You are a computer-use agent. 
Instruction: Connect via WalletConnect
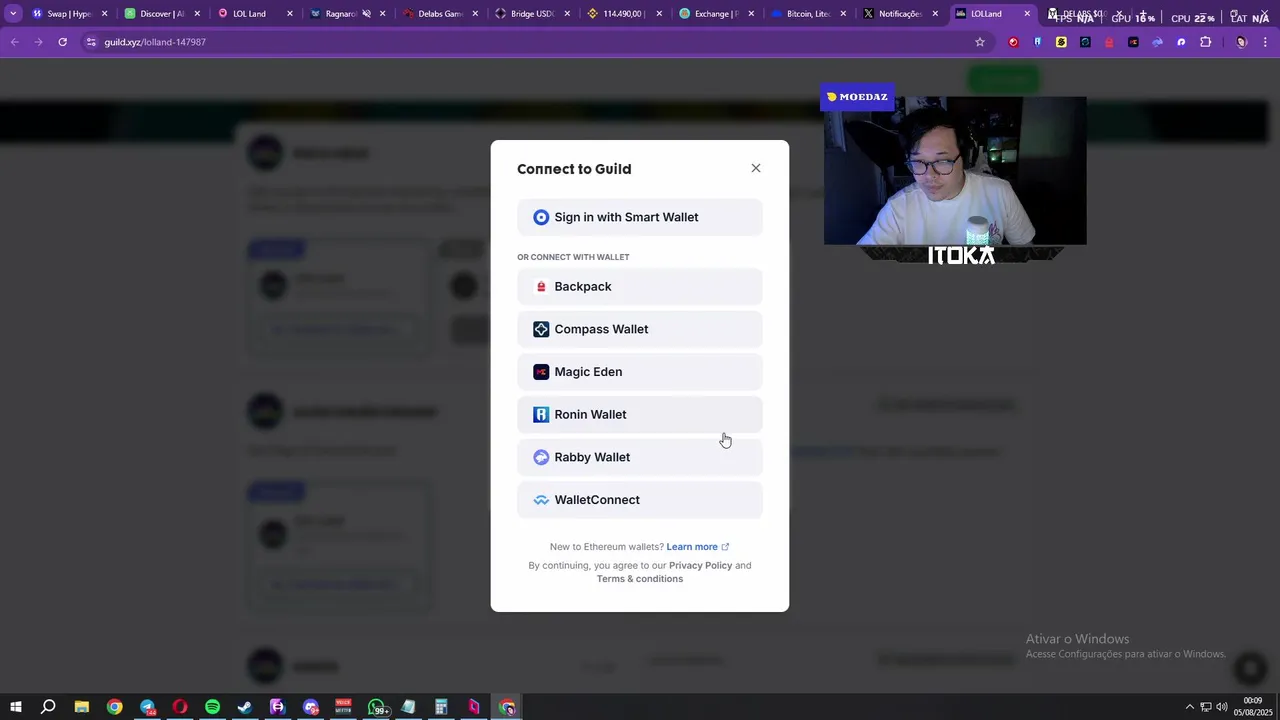[640, 500]
